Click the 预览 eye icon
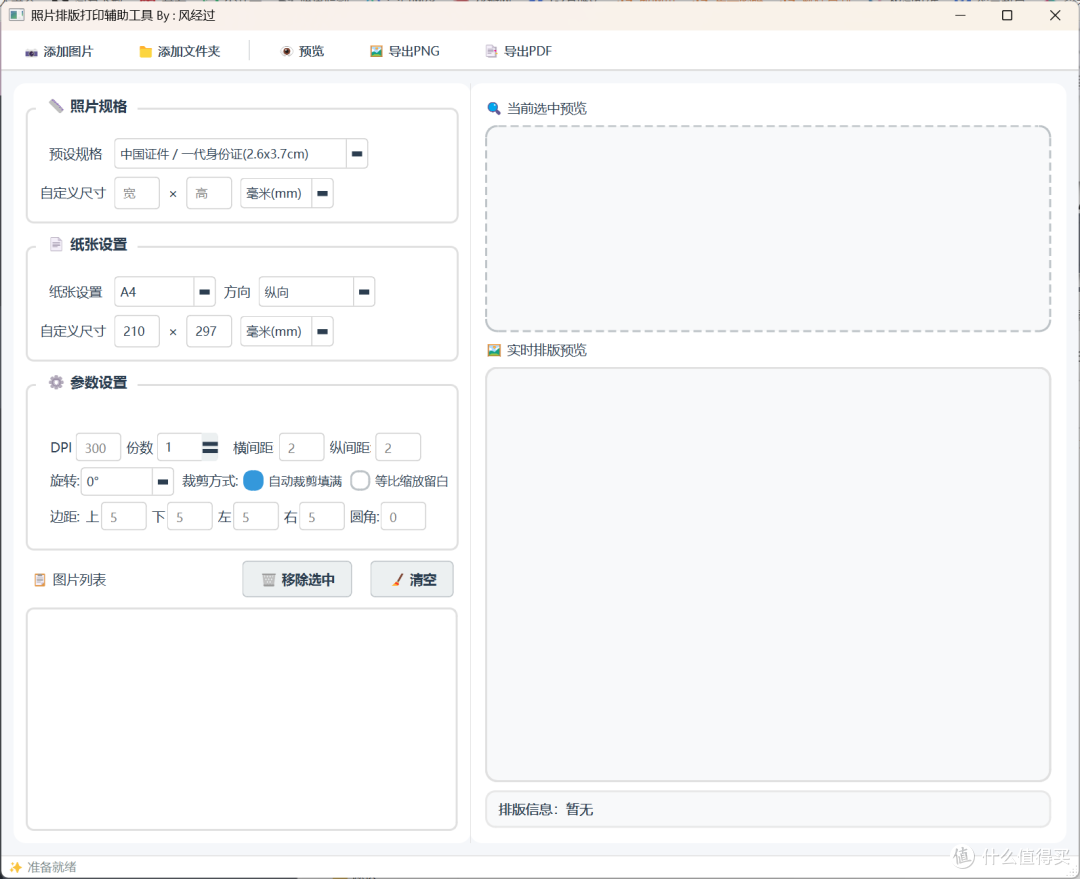This screenshot has height=879, width=1080. (287, 52)
